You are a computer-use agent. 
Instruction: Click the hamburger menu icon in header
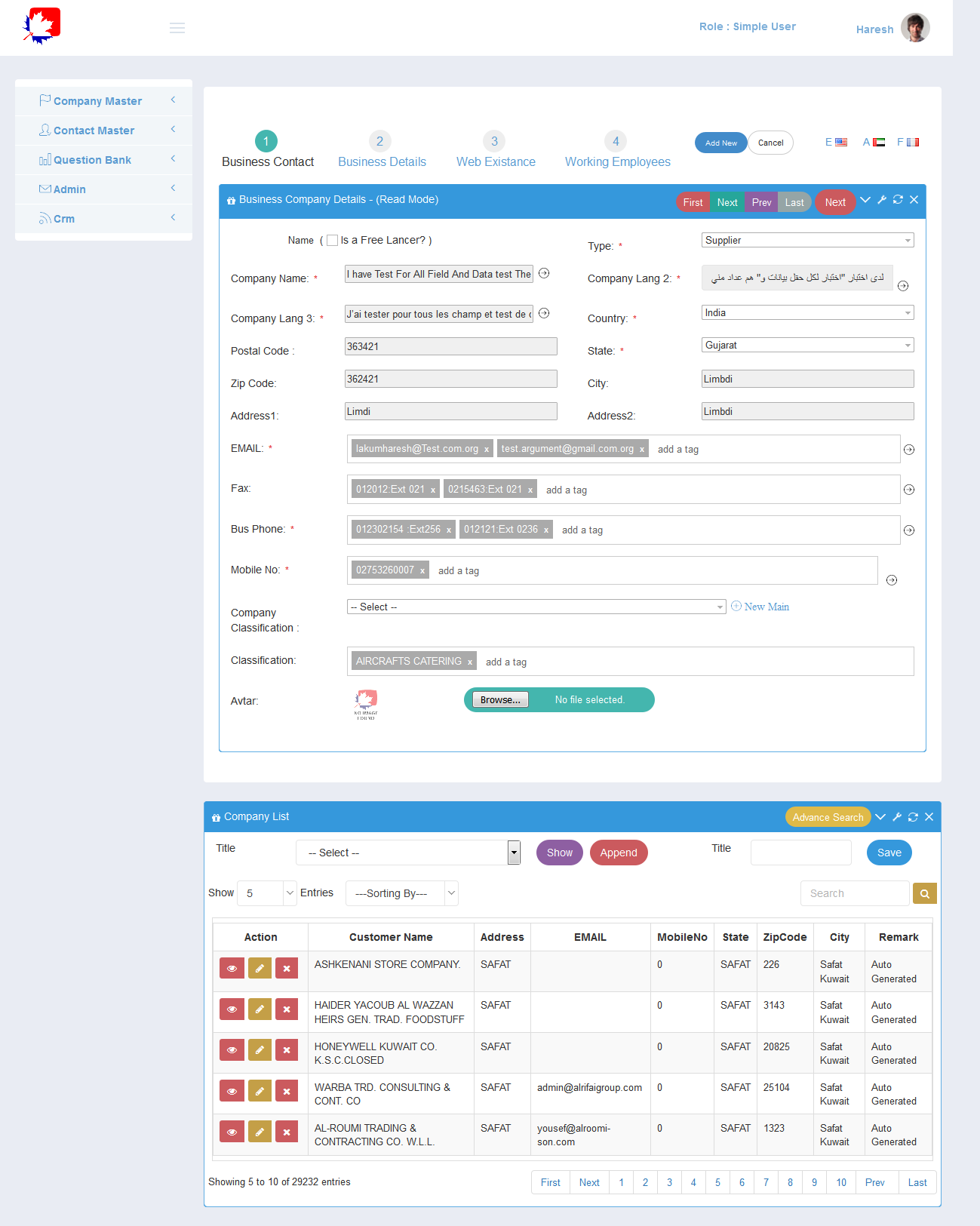point(177,28)
